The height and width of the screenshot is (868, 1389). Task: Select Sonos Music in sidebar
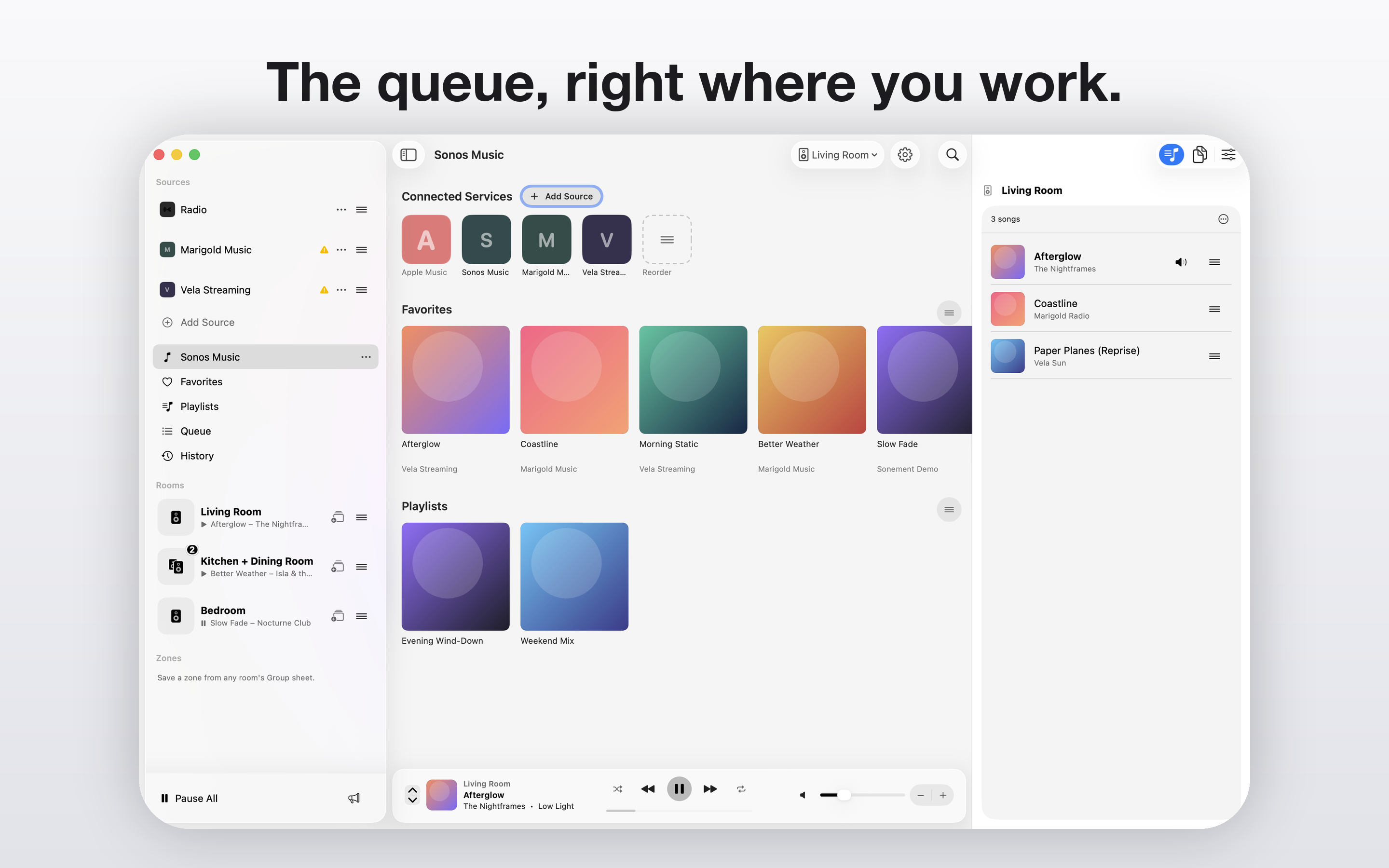(x=265, y=357)
